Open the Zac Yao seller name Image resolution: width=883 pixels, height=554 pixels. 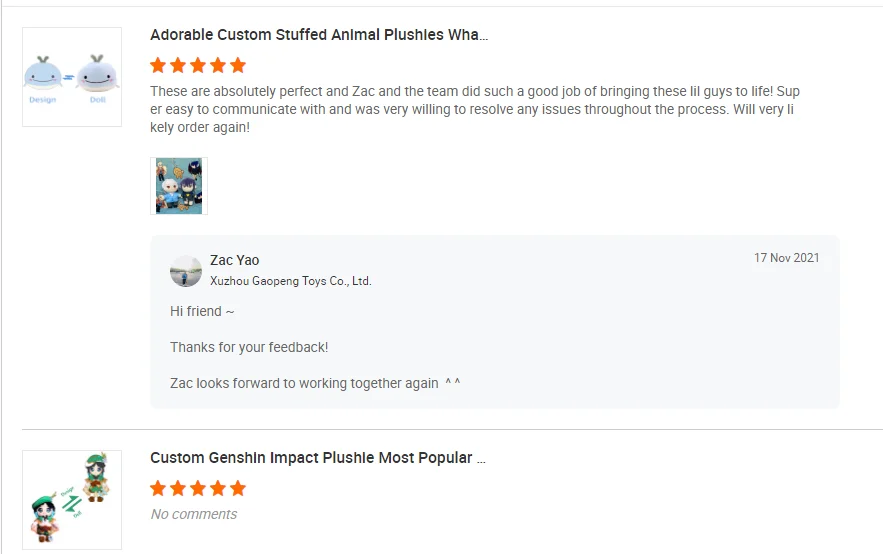[x=235, y=260]
